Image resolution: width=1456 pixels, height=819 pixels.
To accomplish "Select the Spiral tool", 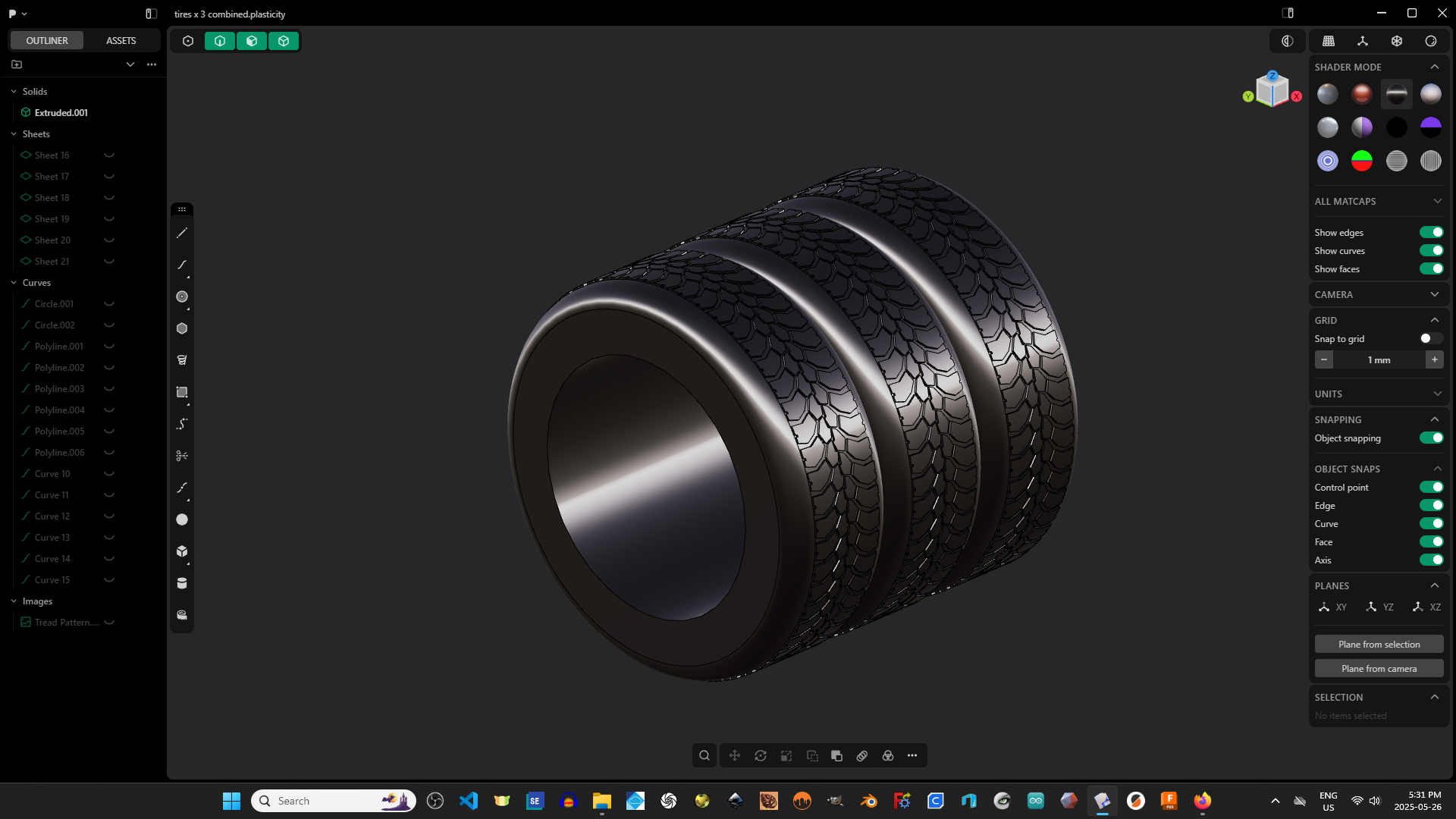I will coord(182,360).
